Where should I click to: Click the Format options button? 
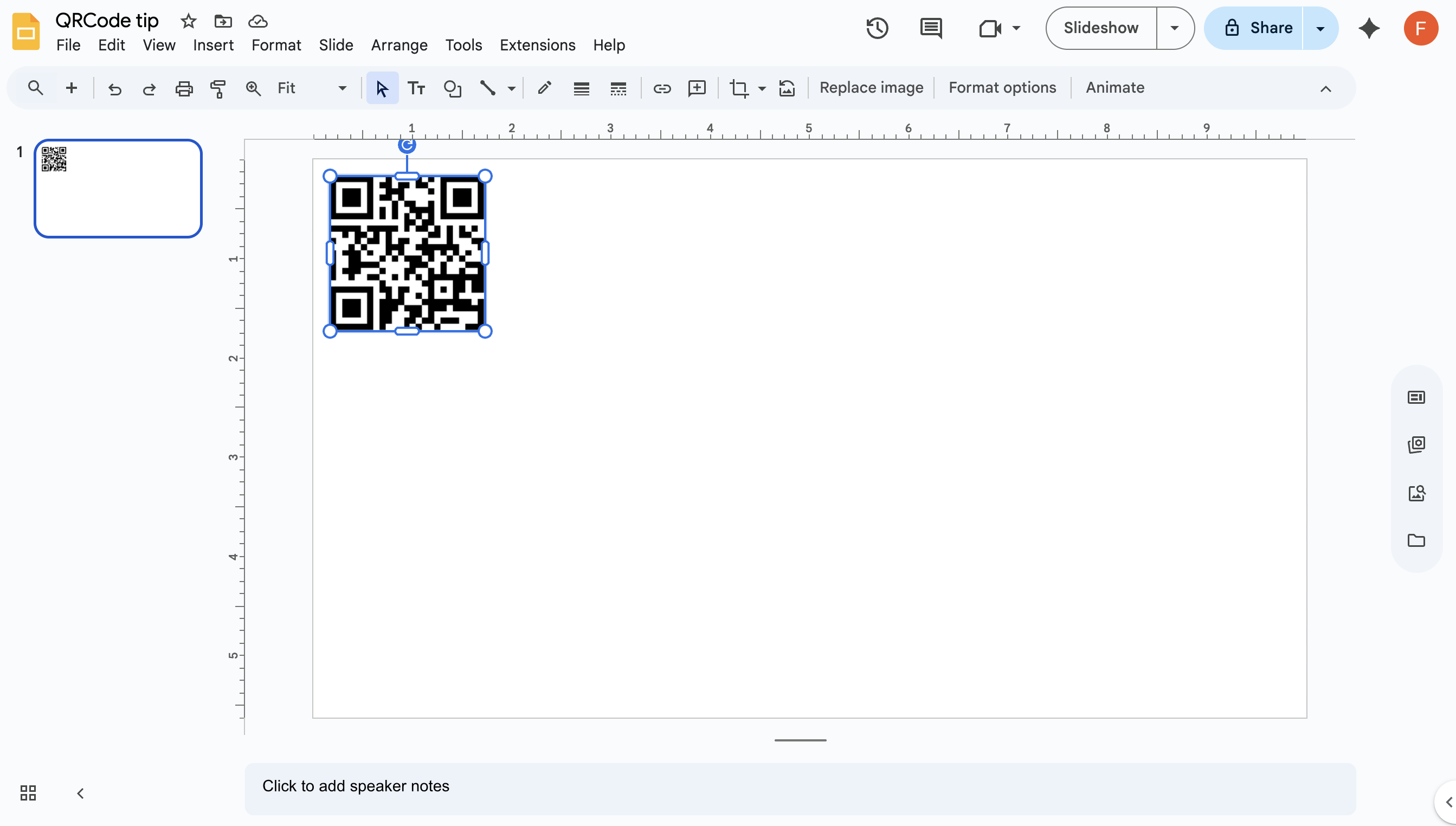pos(1002,87)
